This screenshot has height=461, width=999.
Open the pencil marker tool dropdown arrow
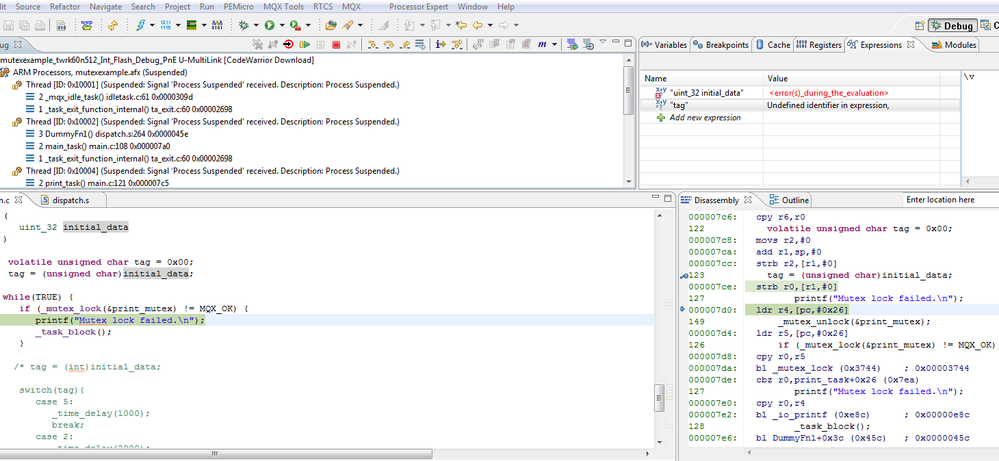[x=360, y=25]
